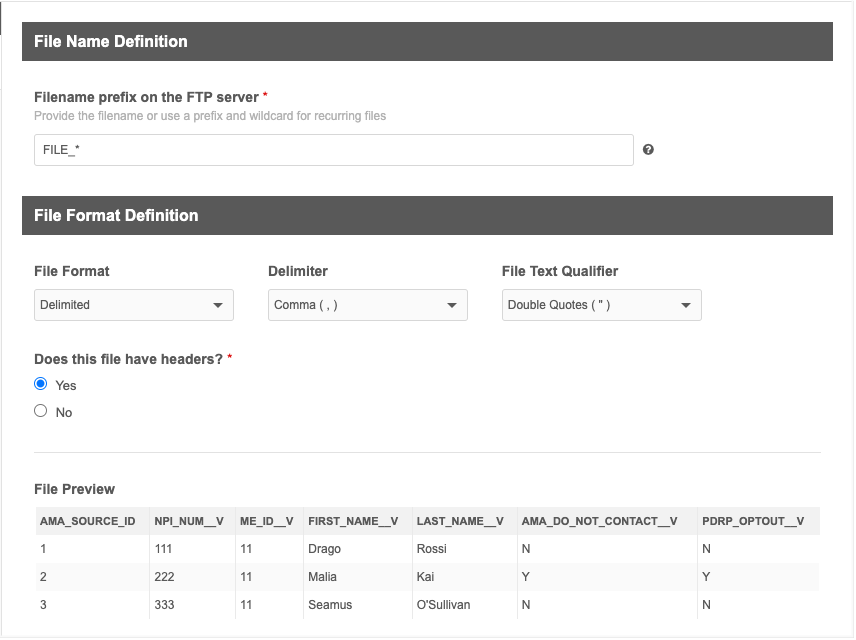This screenshot has width=856, height=640.
Task: Click the PDRP_OPTOUT__V column header
Action: coord(753,521)
